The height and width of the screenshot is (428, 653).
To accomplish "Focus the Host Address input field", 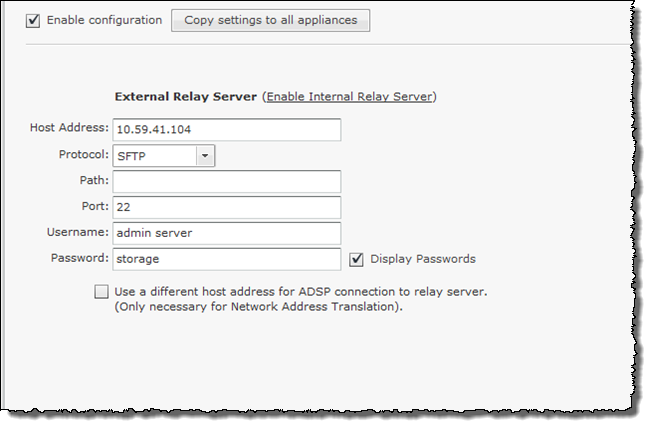I will tap(227, 129).
